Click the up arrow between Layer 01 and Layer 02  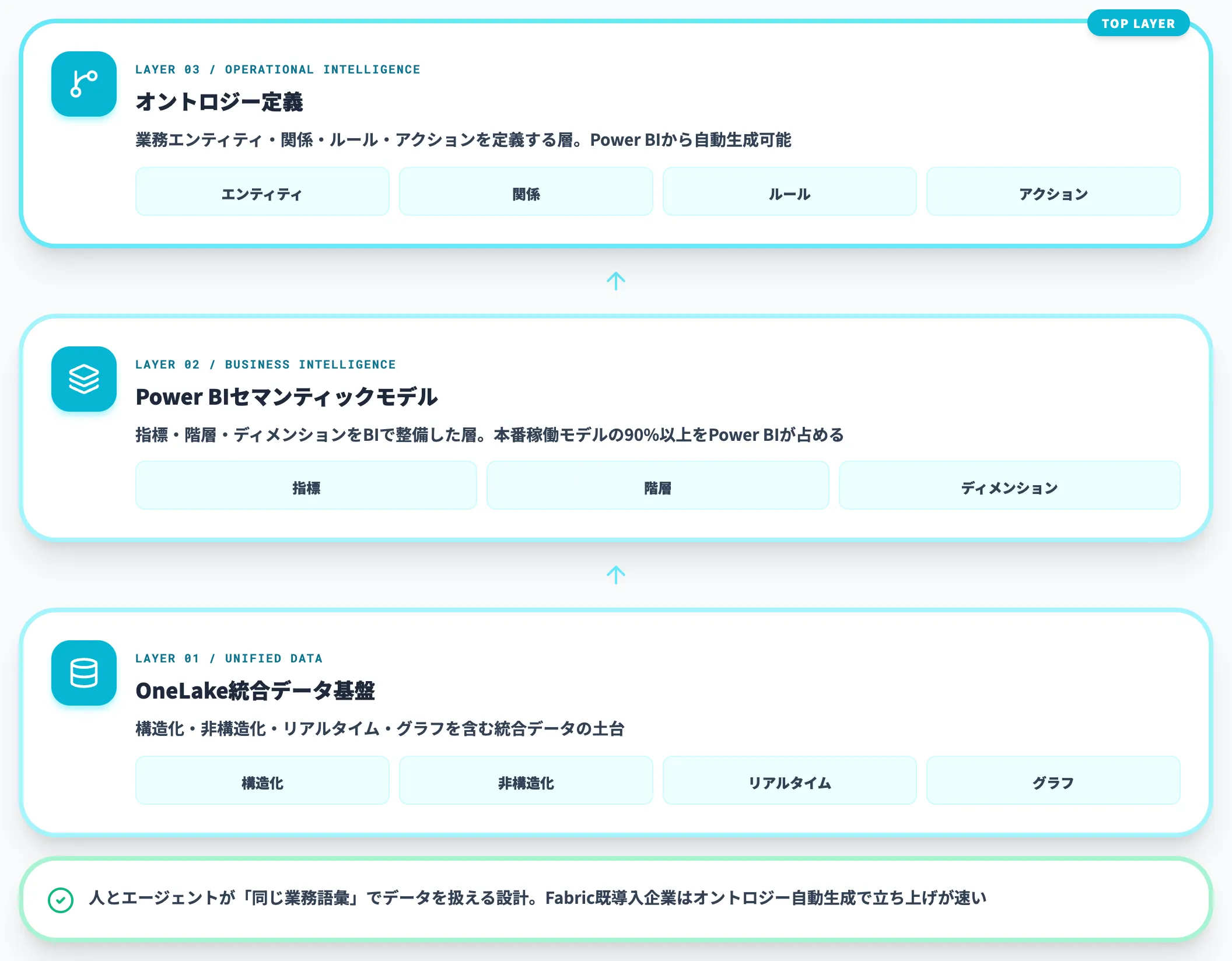pyautogui.click(x=616, y=575)
